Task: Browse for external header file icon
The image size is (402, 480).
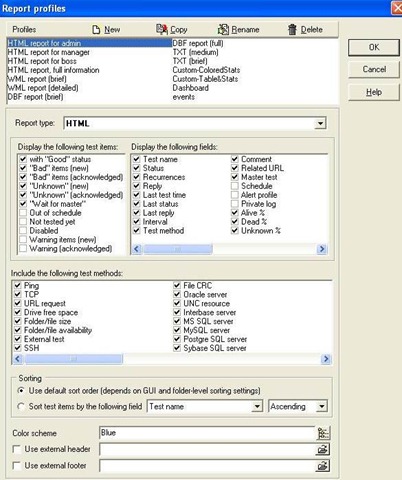Action: 323,449
